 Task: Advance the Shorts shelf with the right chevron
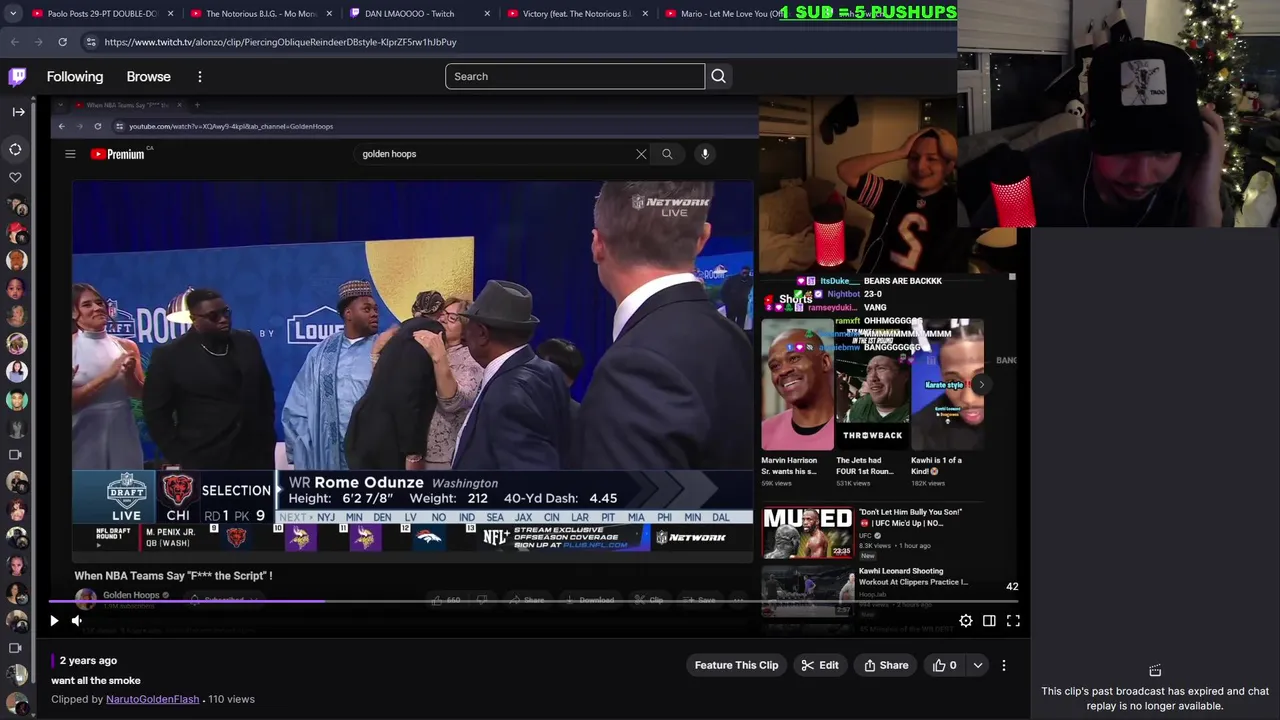[x=981, y=384]
